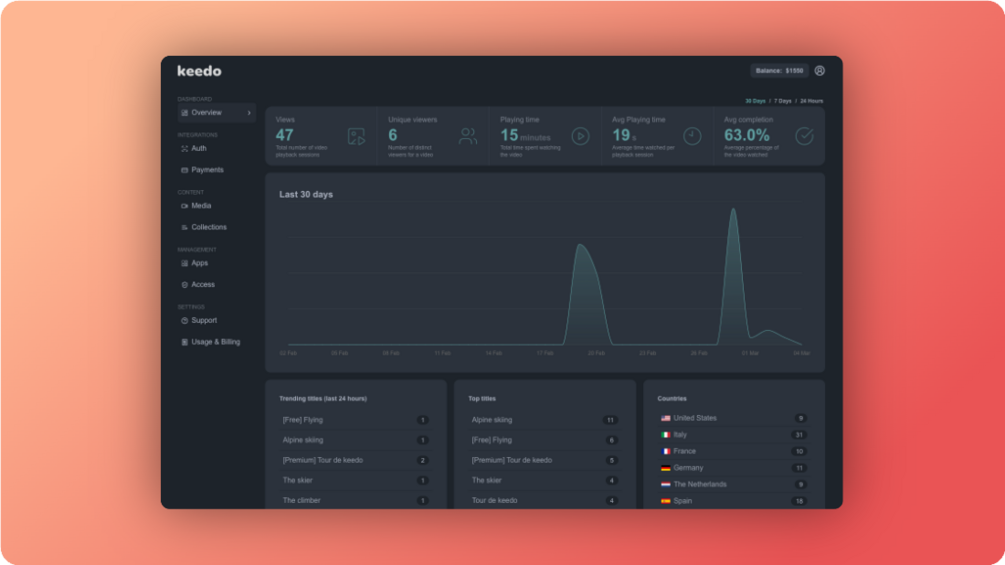
Task: Click the Netherlands flag icon
Action: 665,485
